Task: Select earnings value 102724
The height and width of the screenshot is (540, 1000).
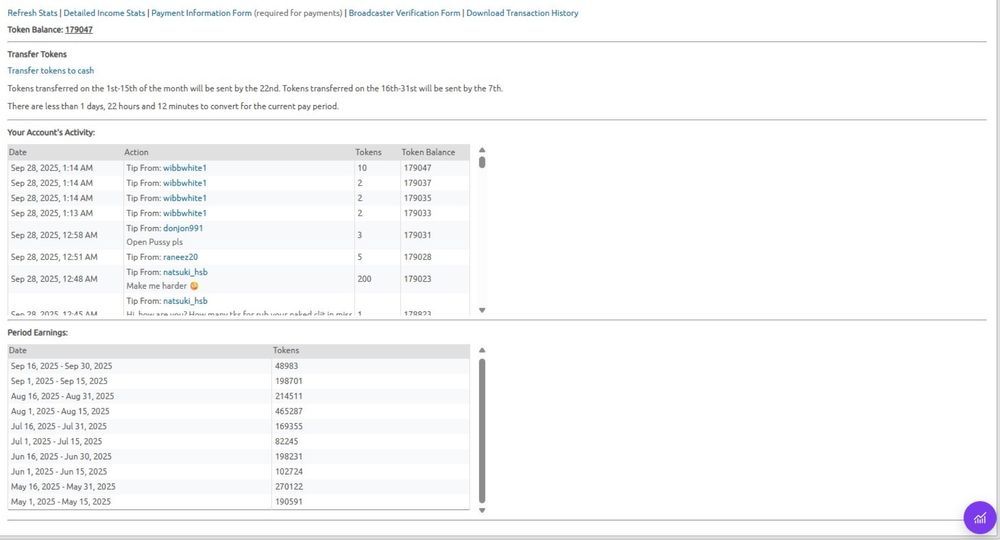Action: tap(289, 472)
